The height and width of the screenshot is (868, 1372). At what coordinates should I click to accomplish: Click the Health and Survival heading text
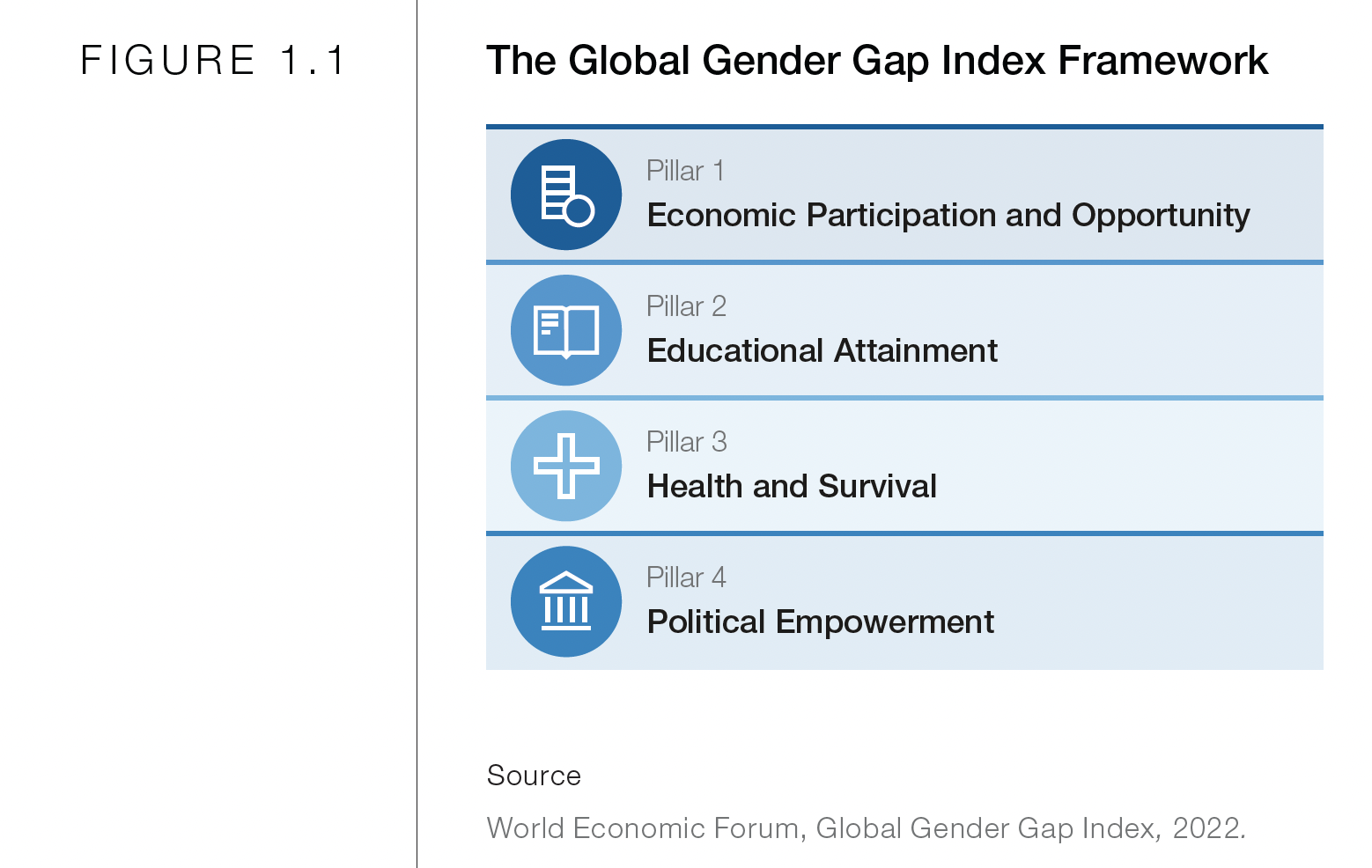pyautogui.click(x=792, y=487)
